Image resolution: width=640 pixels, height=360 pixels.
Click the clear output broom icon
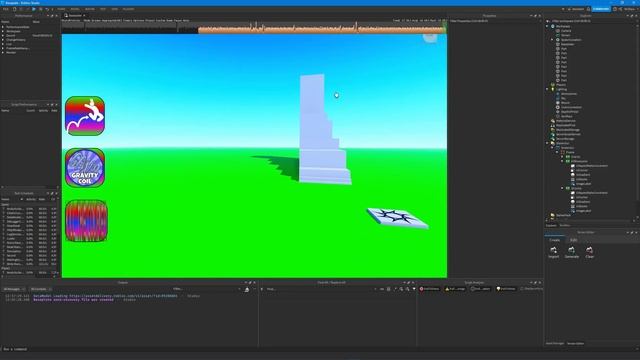247,289
